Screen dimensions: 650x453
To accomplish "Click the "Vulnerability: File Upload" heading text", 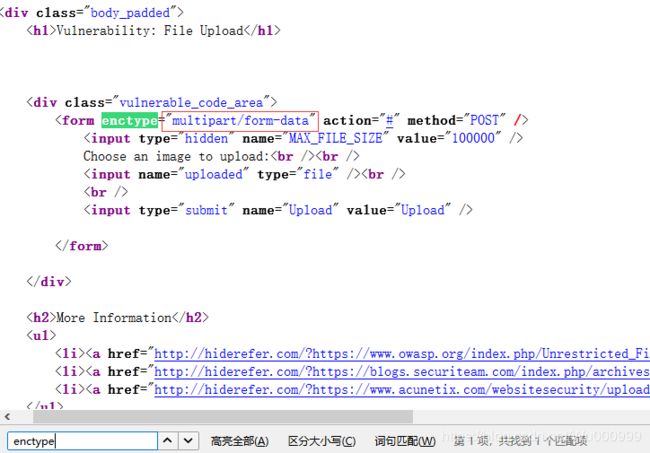I will 150,31.
